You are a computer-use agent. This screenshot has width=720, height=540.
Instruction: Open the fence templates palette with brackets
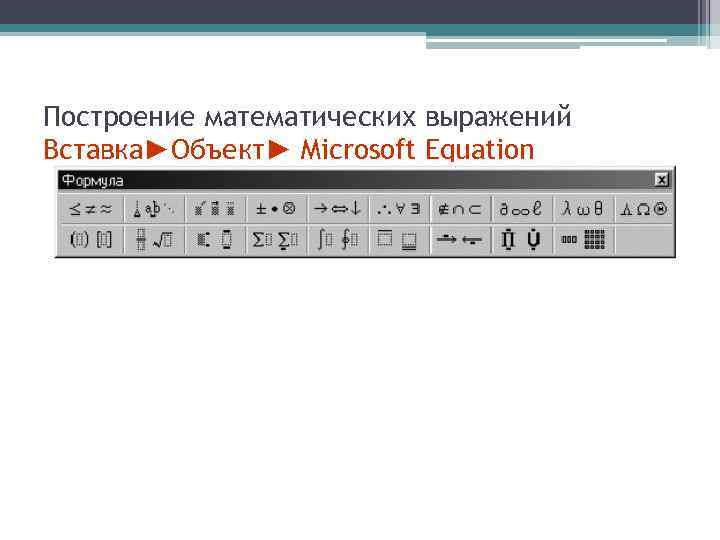coord(91,239)
